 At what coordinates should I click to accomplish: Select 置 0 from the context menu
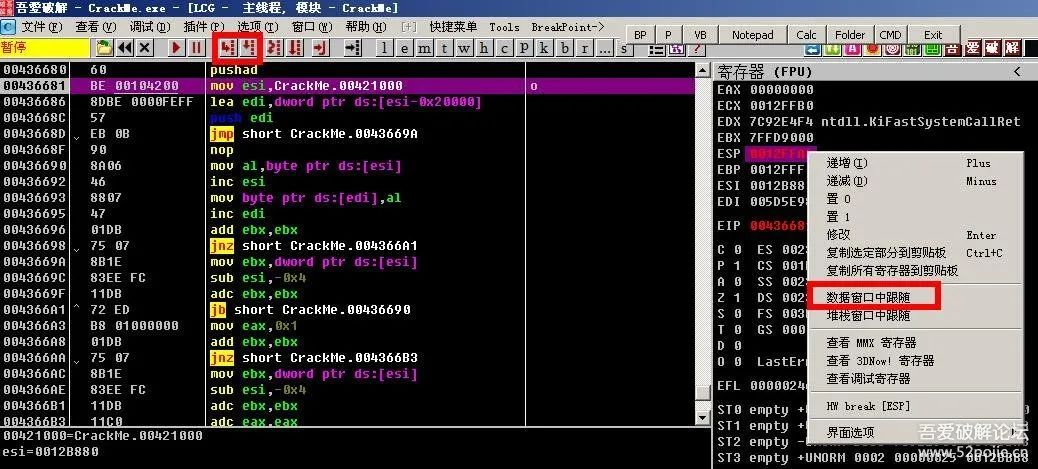pos(916,199)
